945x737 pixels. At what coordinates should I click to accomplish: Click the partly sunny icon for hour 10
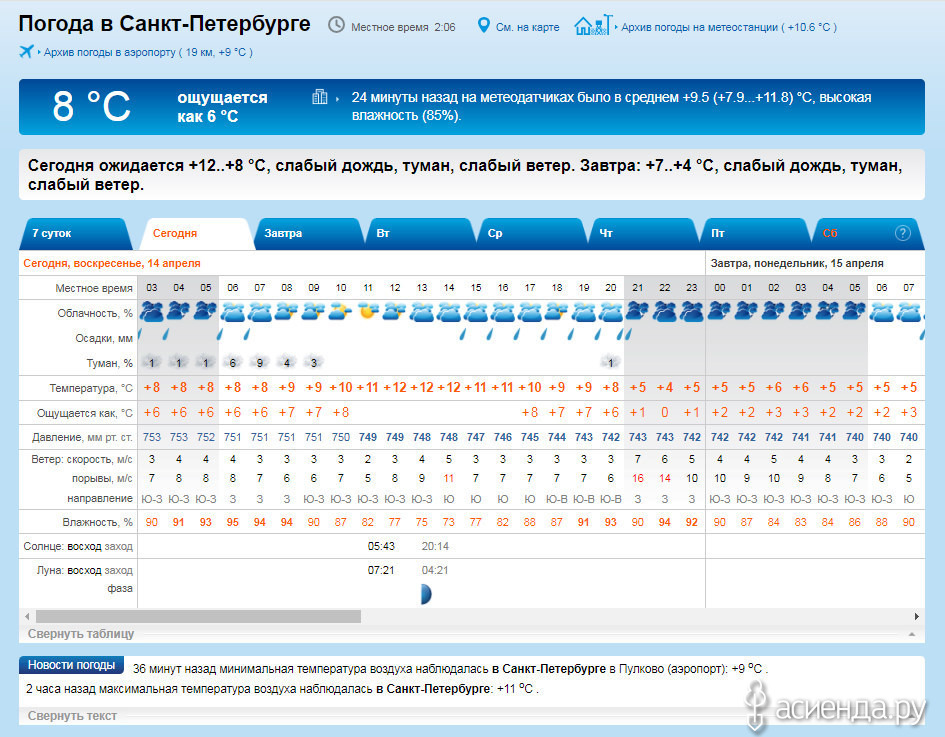click(x=341, y=312)
